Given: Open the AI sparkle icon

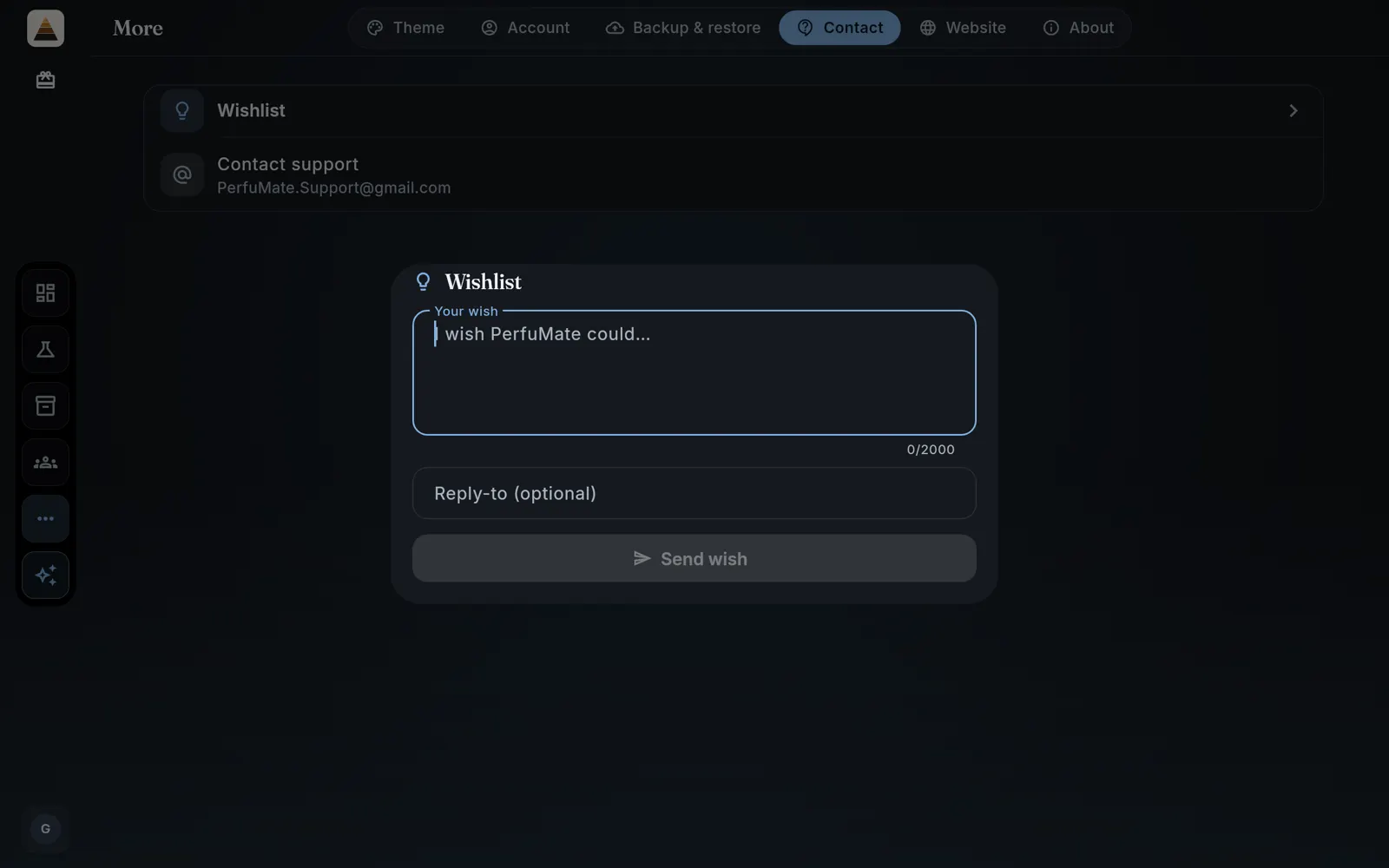Looking at the screenshot, I should [45, 575].
